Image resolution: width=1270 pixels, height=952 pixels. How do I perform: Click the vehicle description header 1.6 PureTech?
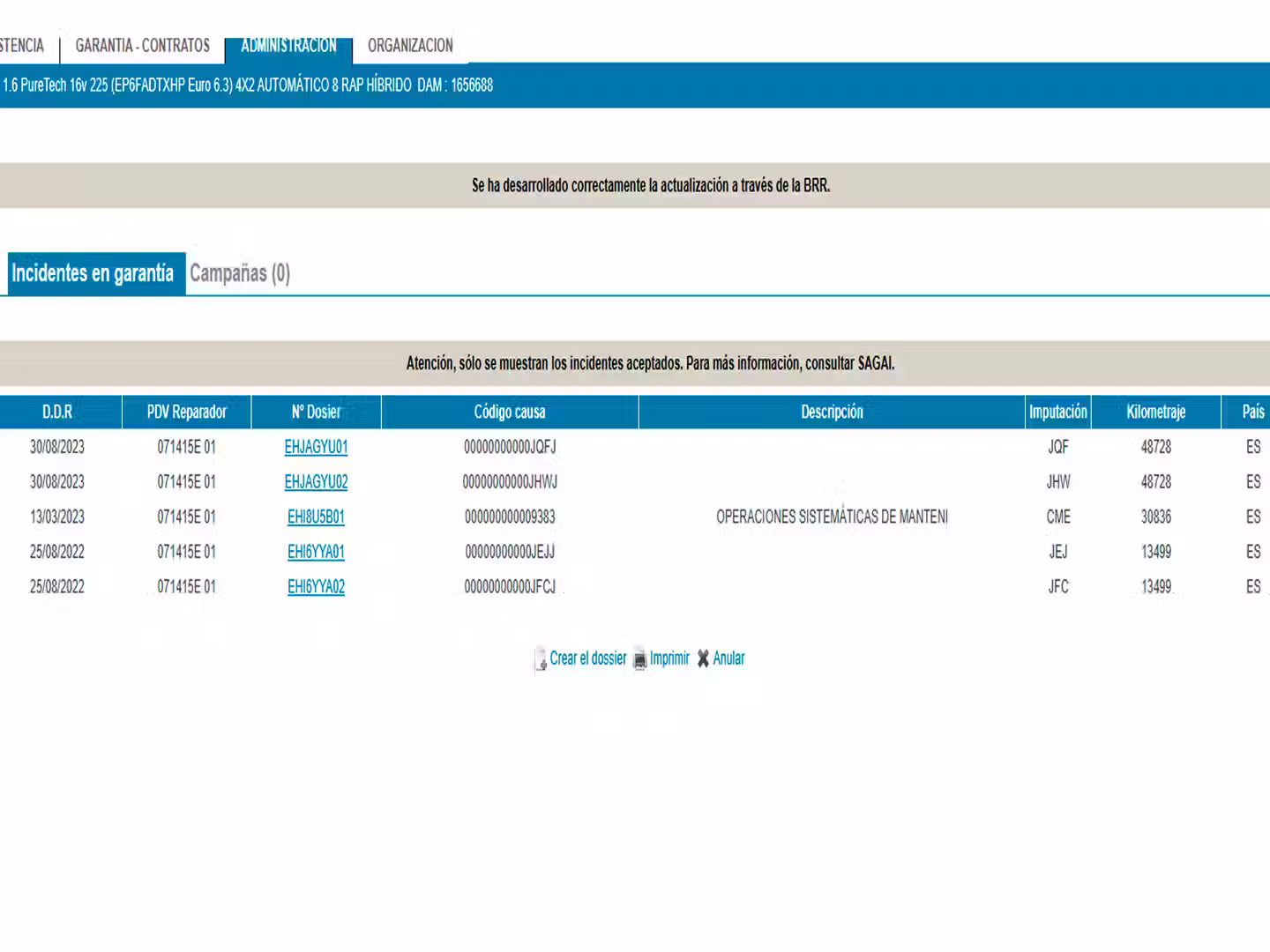(247, 86)
